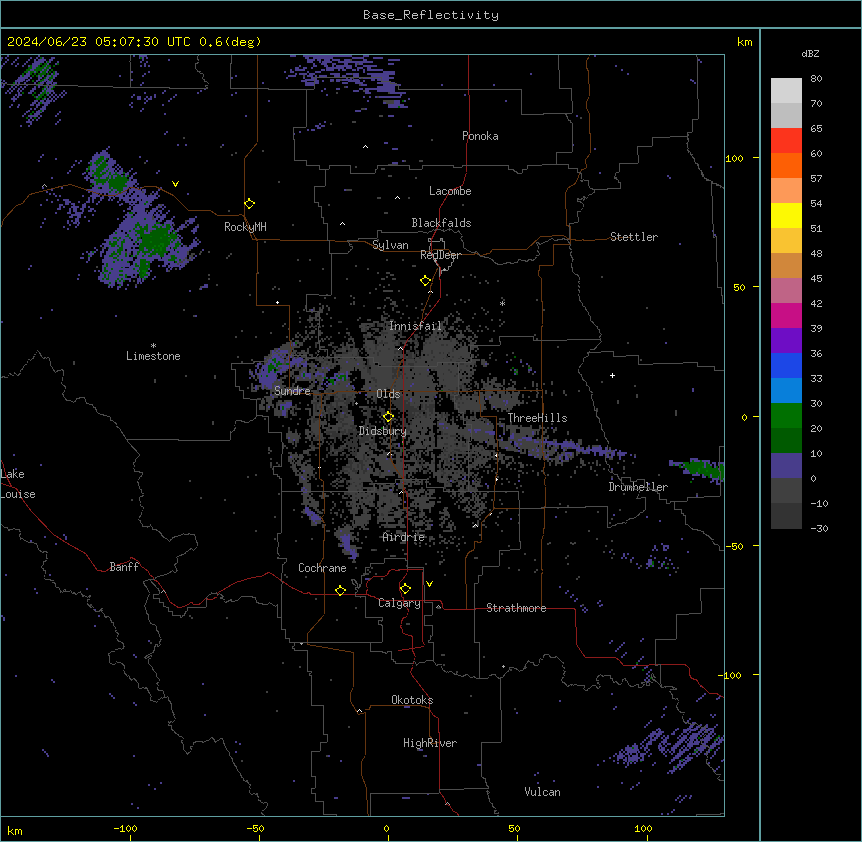
Task: Click the -50 tick on the bottom axis
Action: [255, 828]
